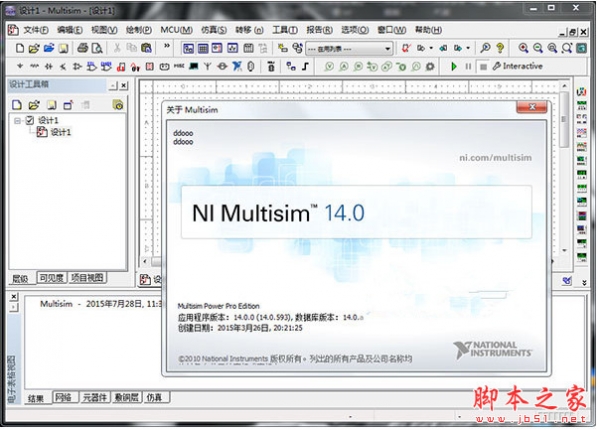Switch to 项目视图 tab
Screen dimensions: 600x430
pyautogui.click(x=87, y=278)
